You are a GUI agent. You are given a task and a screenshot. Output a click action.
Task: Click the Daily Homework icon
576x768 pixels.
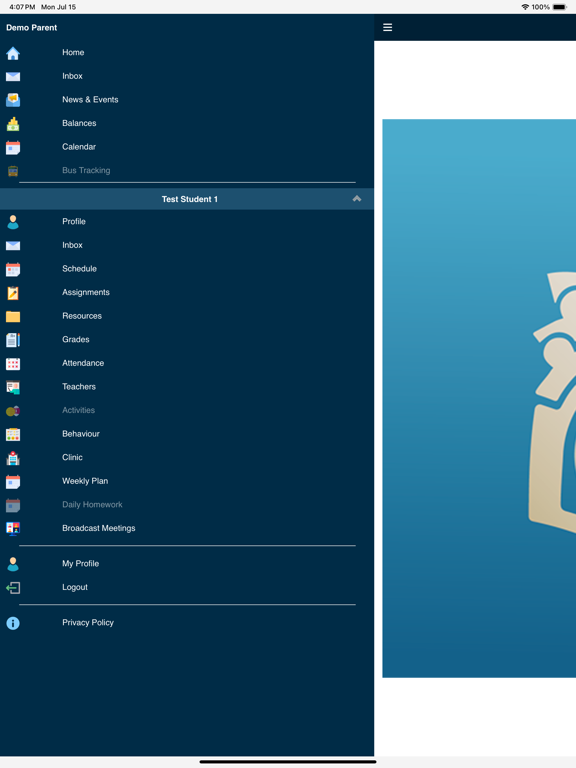coord(13,505)
